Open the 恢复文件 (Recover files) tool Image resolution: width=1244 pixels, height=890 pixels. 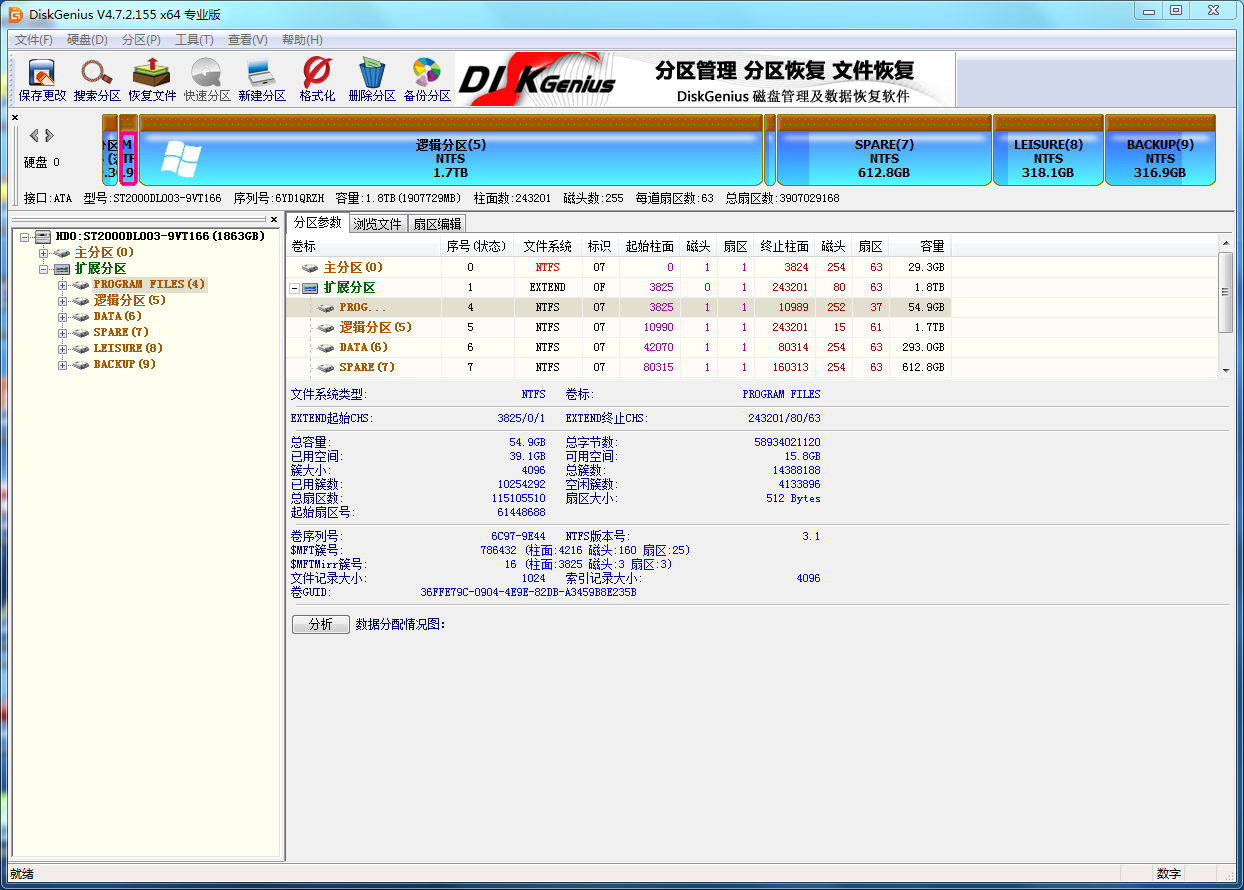tap(152, 80)
